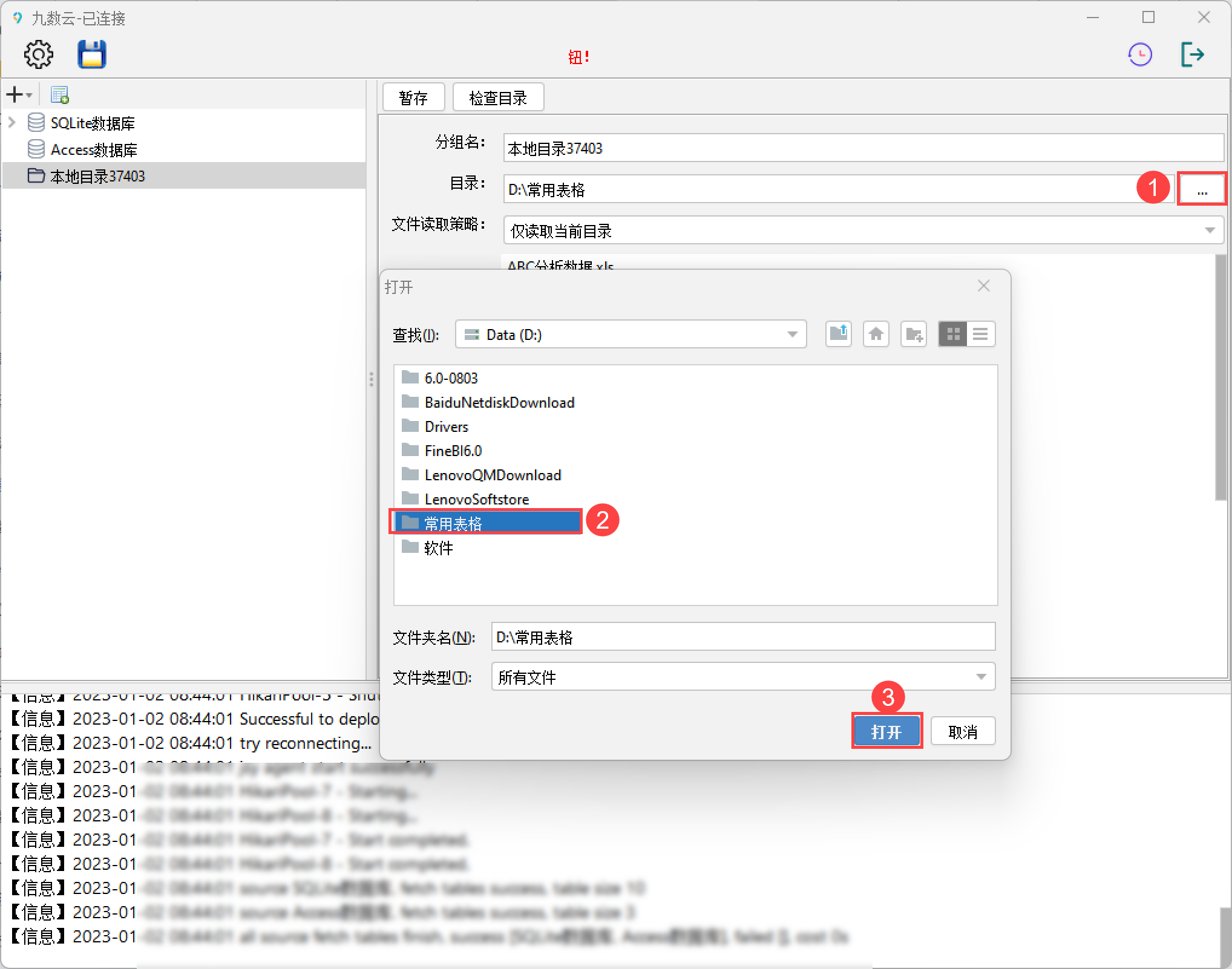
Task: Click the 检查目录 button
Action: coord(498,98)
